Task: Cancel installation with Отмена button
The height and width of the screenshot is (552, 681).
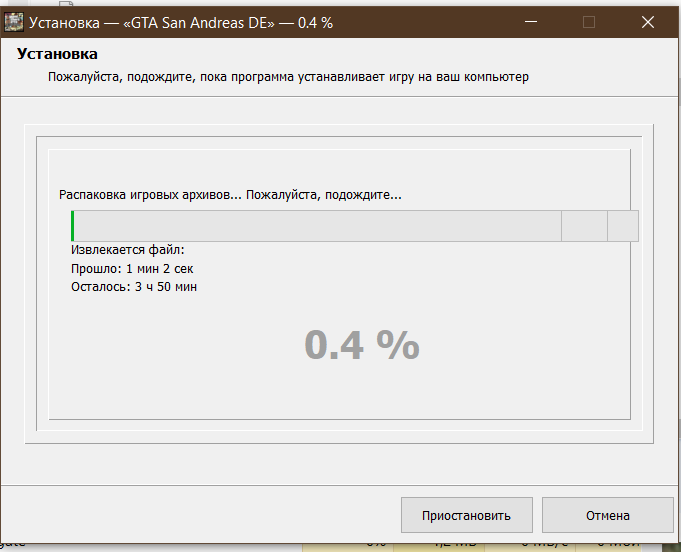Action: [608, 515]
